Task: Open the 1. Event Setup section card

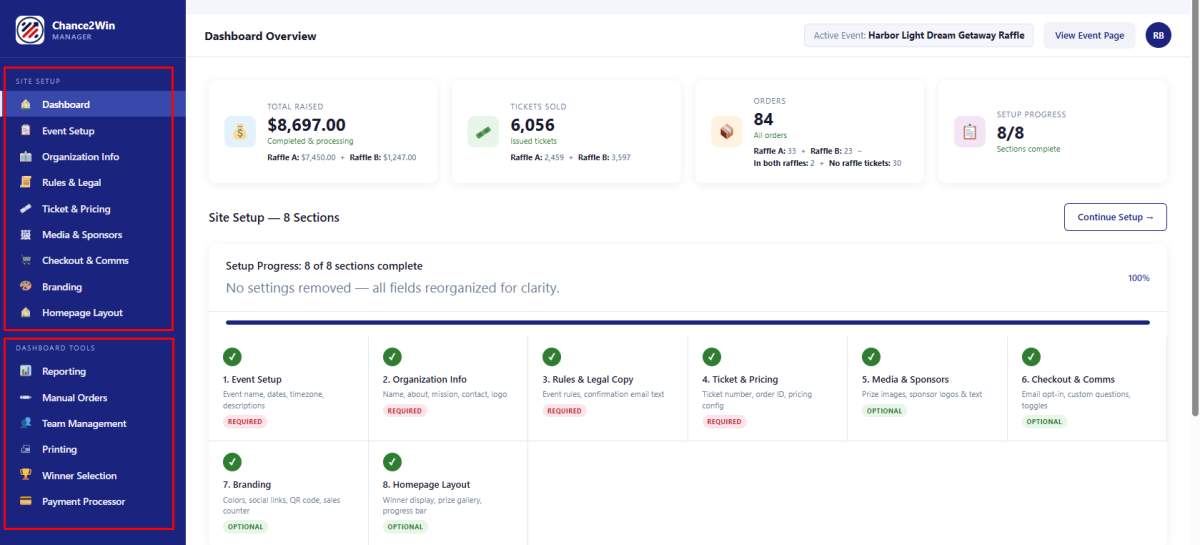Action: [x=288, y=387]
